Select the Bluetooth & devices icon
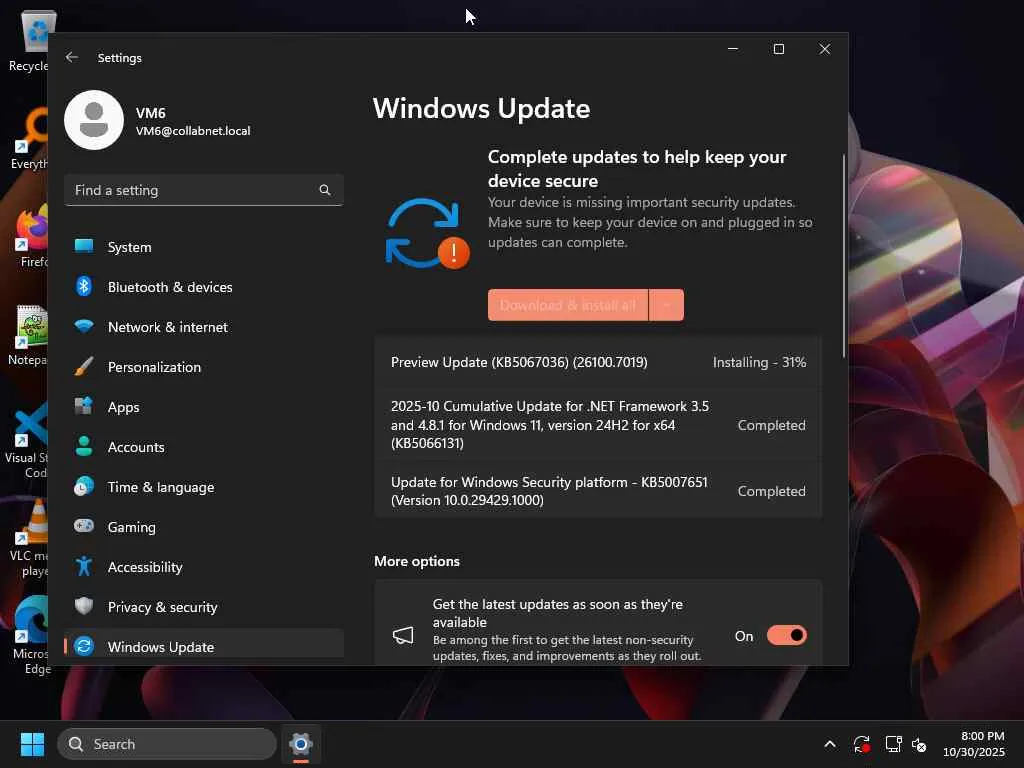This screenshot has width=1024, height=768. coord(84,286)
